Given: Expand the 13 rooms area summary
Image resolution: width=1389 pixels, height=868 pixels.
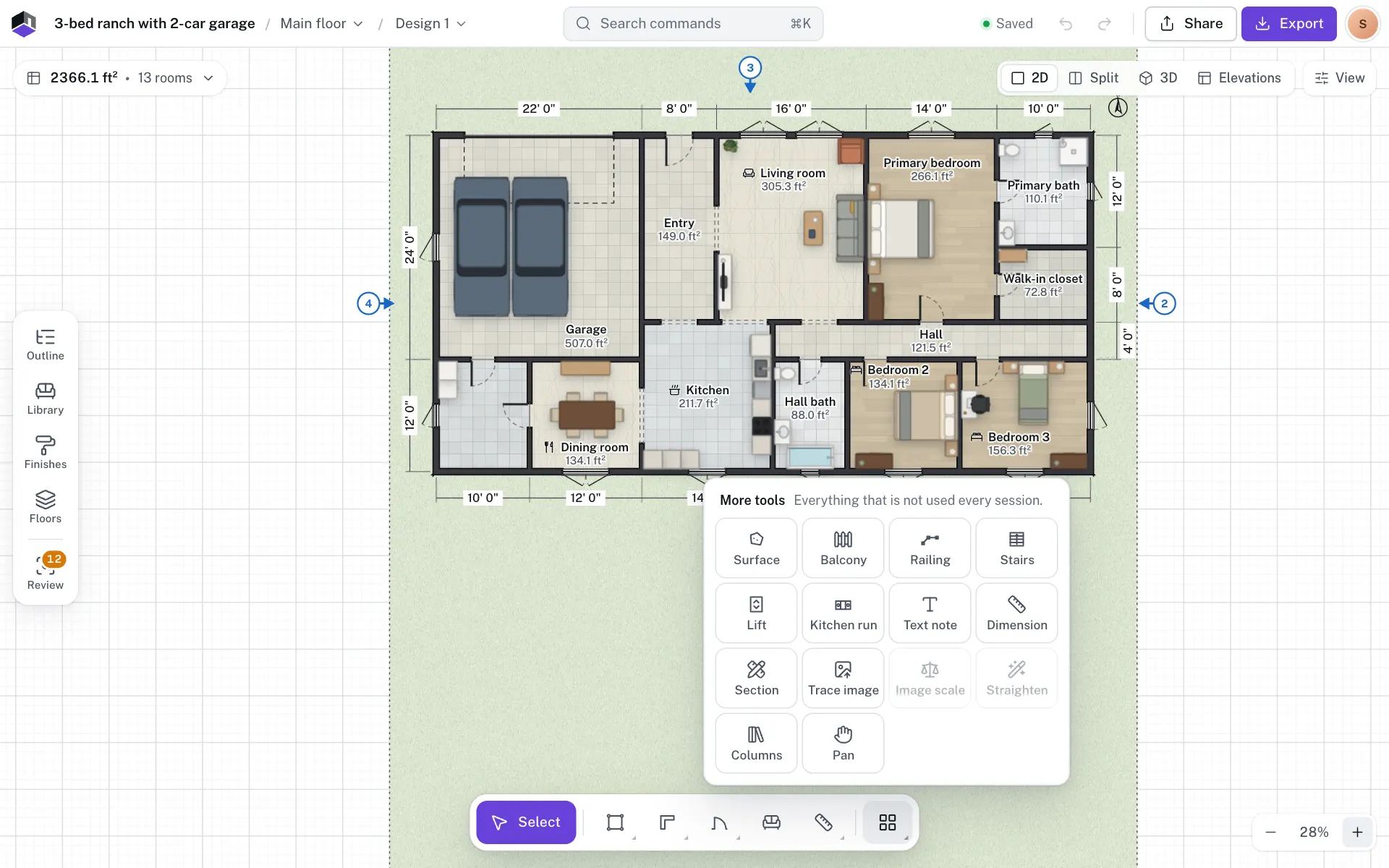Looking at the screenshot, I should point(120,78).
